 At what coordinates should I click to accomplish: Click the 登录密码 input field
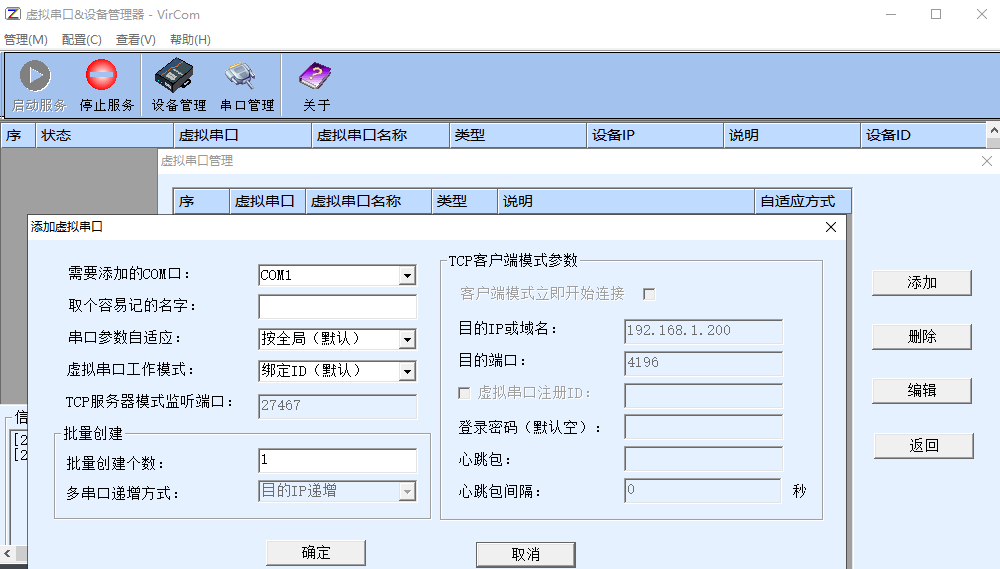(703, 427)
